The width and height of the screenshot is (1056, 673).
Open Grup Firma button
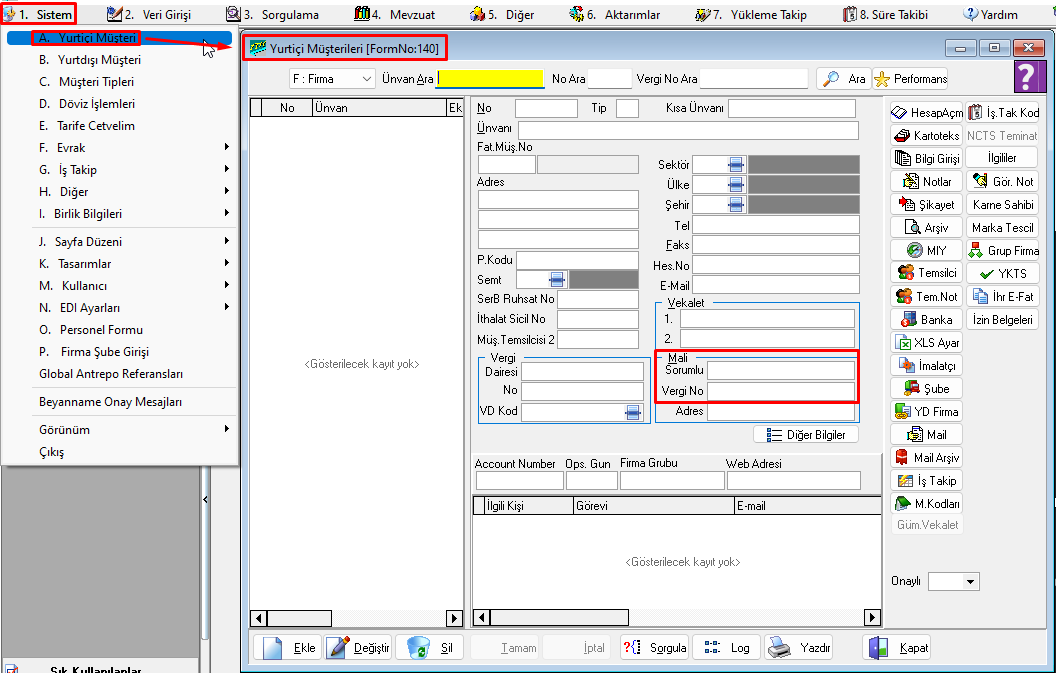click(x=1003, y=250)
